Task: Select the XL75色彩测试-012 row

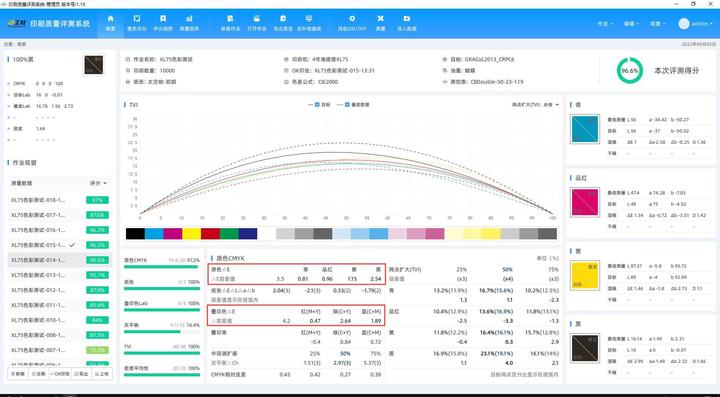Action: pos(60,290)
